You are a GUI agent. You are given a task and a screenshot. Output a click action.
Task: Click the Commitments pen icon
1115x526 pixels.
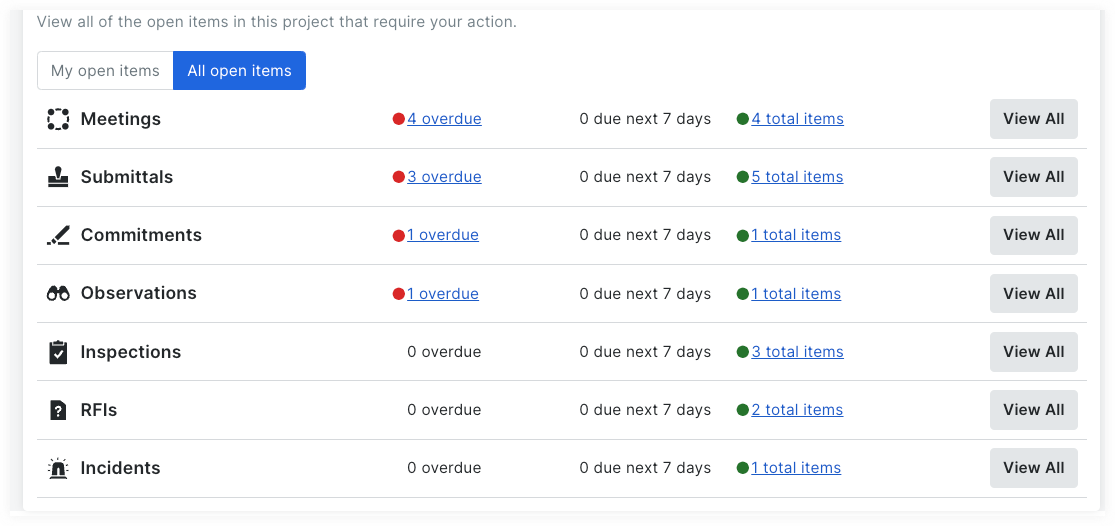(58, 236)
